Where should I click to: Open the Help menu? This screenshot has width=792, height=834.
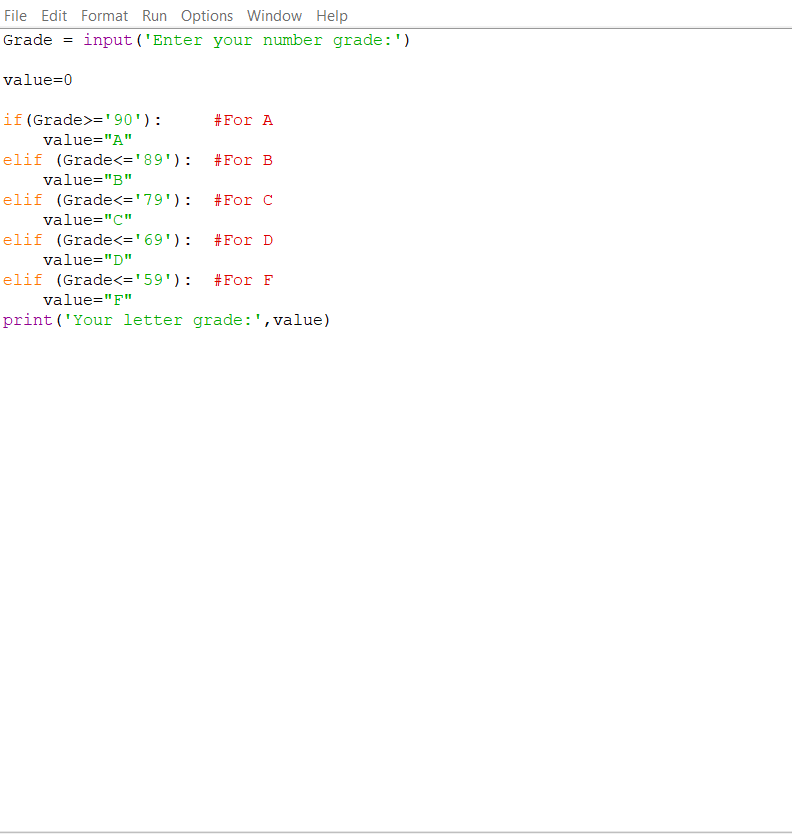tap(332, 16)
